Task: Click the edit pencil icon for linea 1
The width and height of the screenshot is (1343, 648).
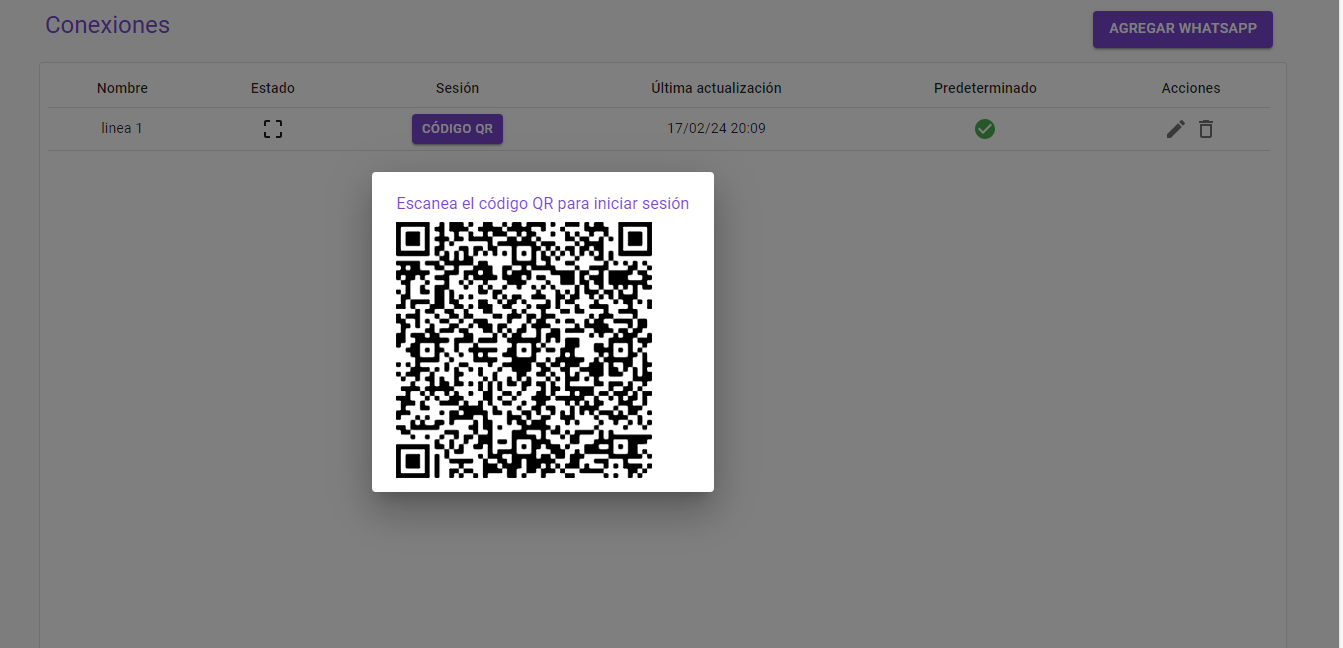Action: [1176, 129]
